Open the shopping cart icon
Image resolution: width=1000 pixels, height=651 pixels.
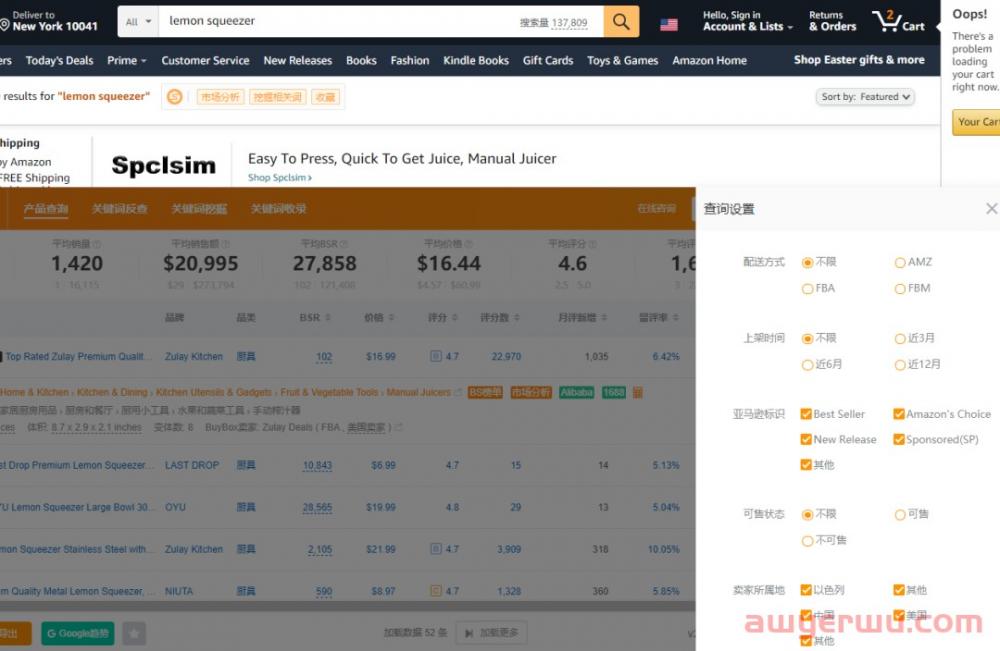tap(886, 20)
